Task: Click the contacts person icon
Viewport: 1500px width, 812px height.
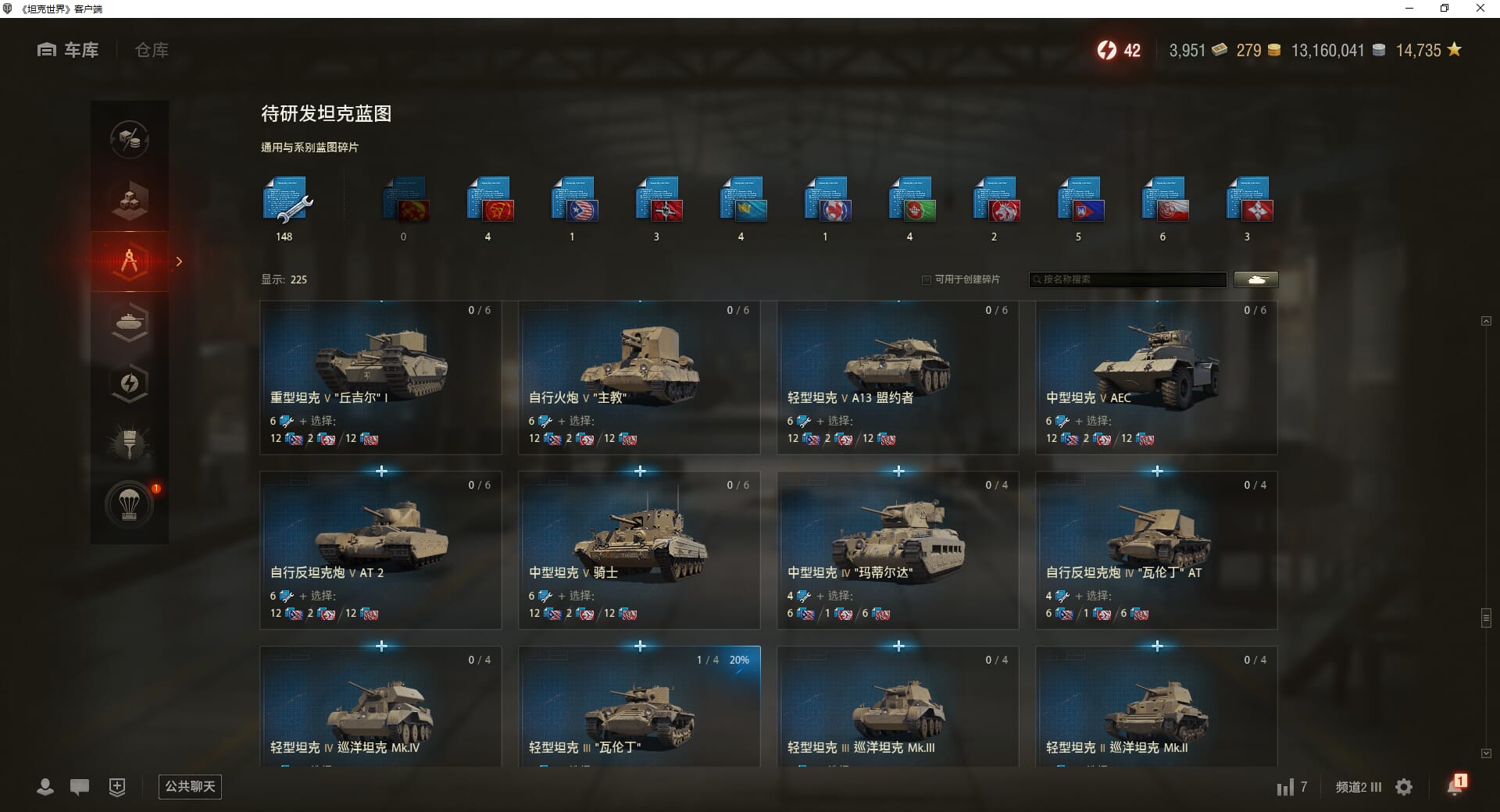Action: tap(45, 787)
